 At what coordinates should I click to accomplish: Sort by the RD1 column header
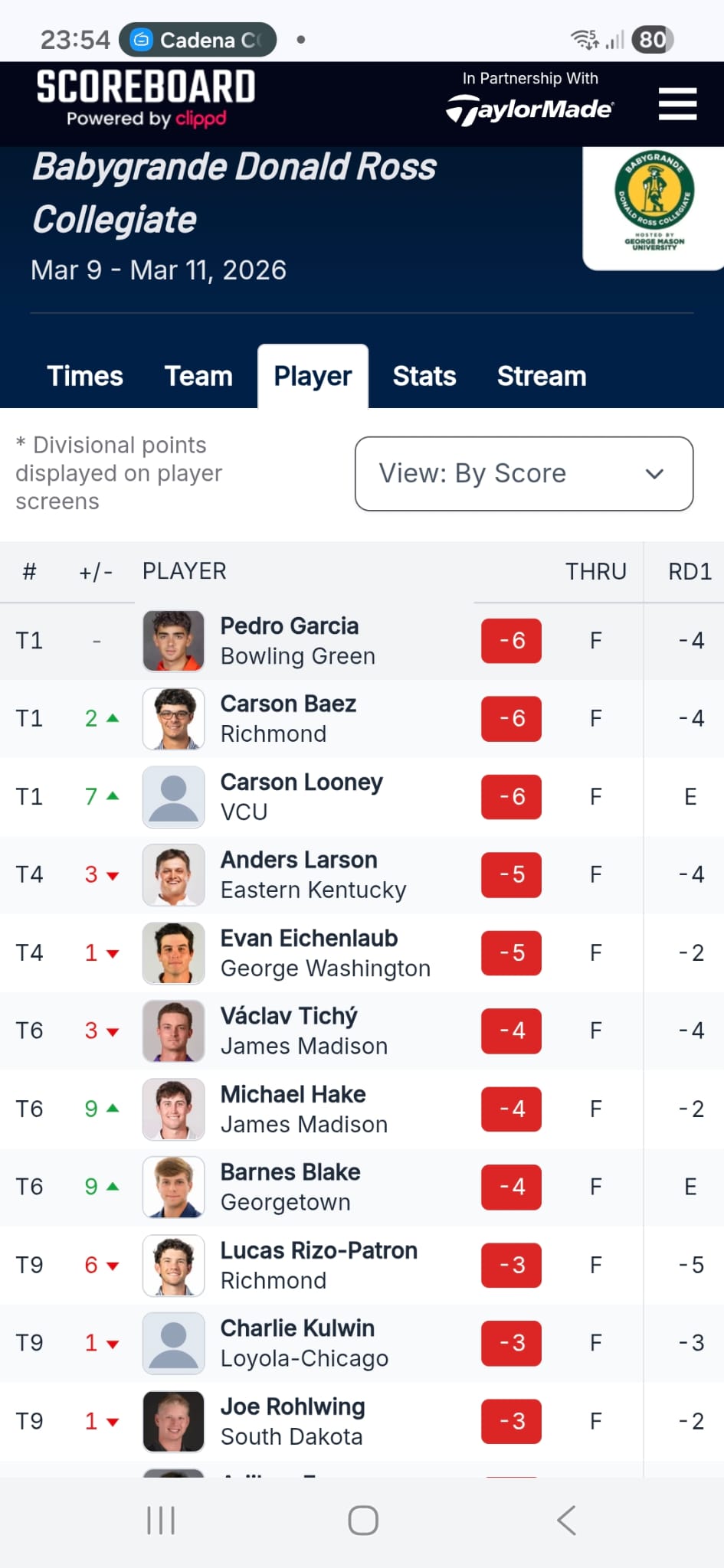690,572
